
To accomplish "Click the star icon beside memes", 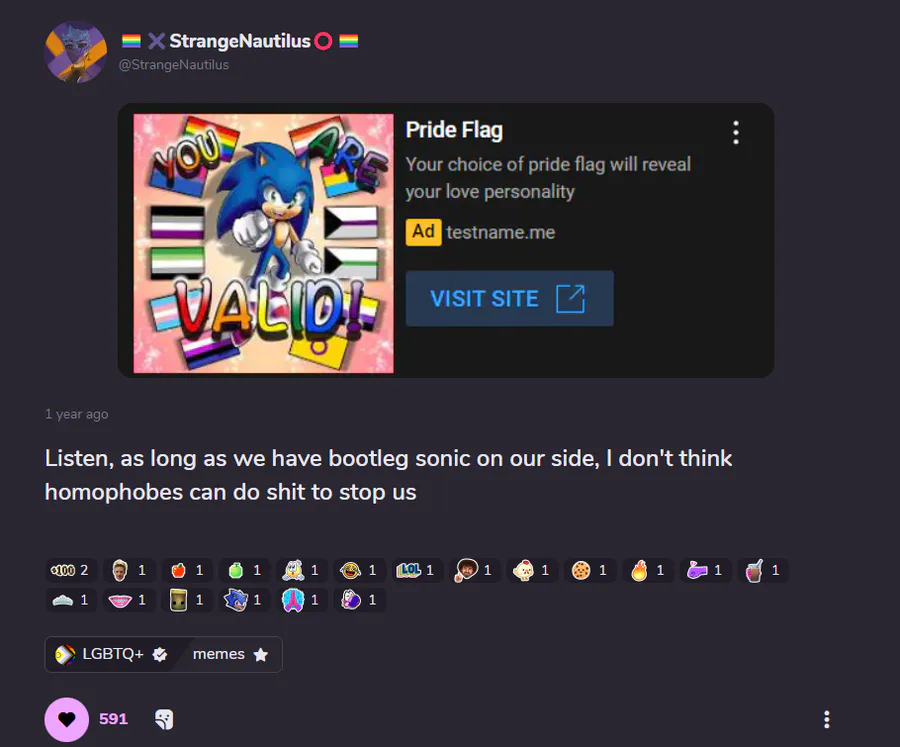I will [x=261, y=655].
